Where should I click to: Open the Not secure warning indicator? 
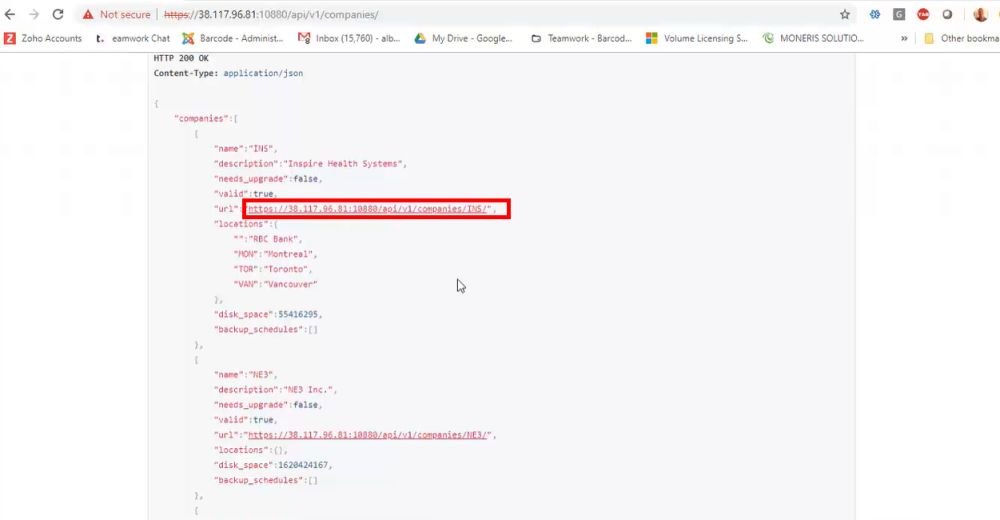pos(116,14)
